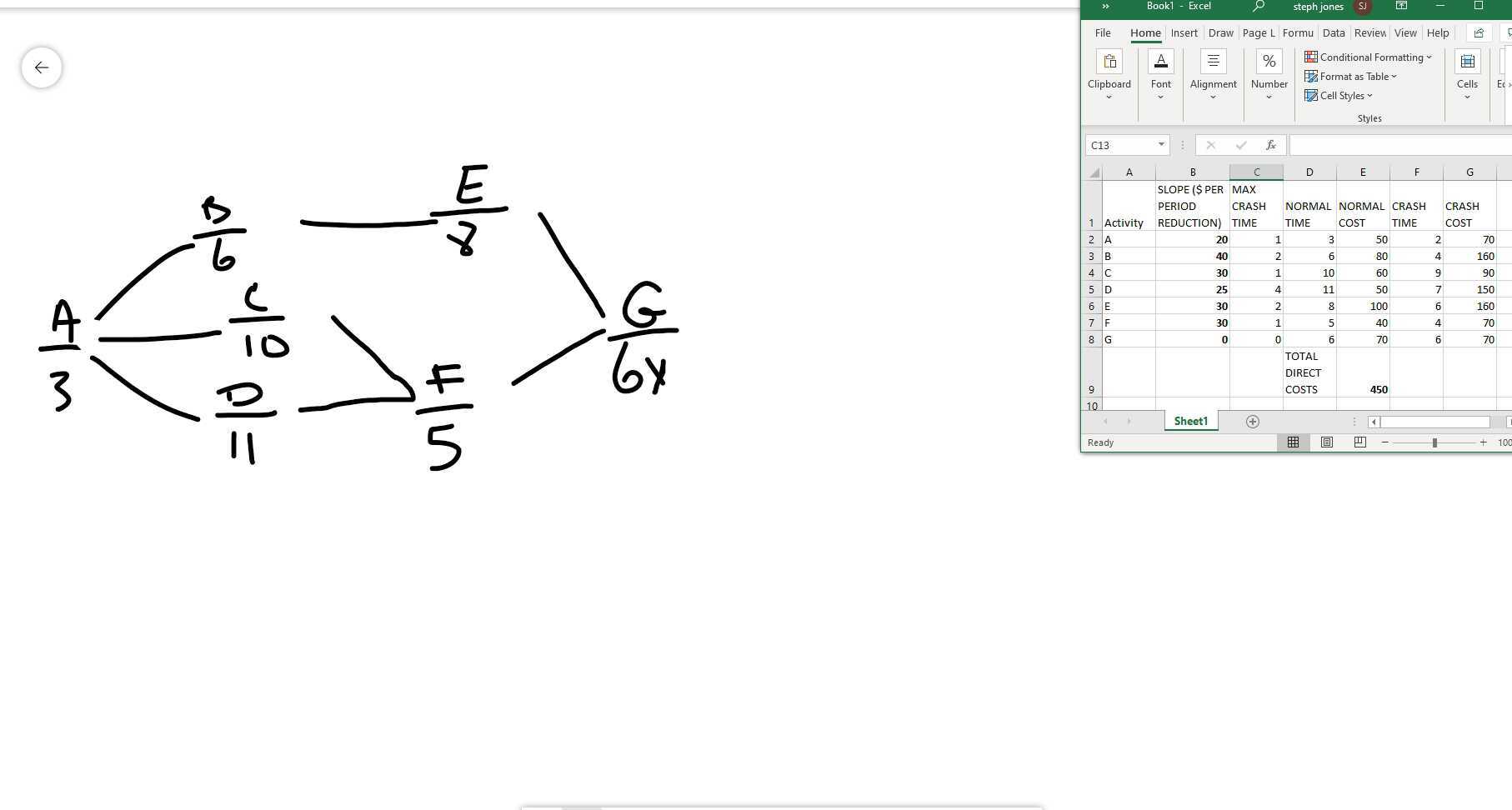Switch to the Page Layout ribbon tab
The image size is (1512, 810).
[1258, 33]
